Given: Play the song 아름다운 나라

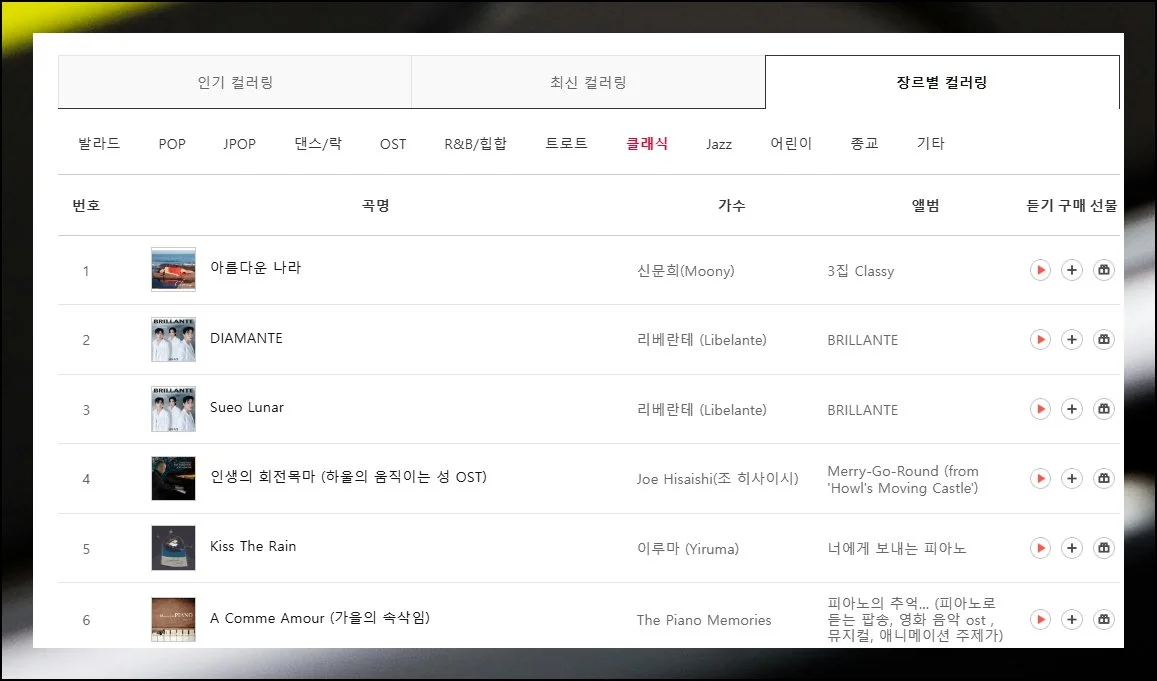Looking at the screenshot, I should (x=1040, y=270).
